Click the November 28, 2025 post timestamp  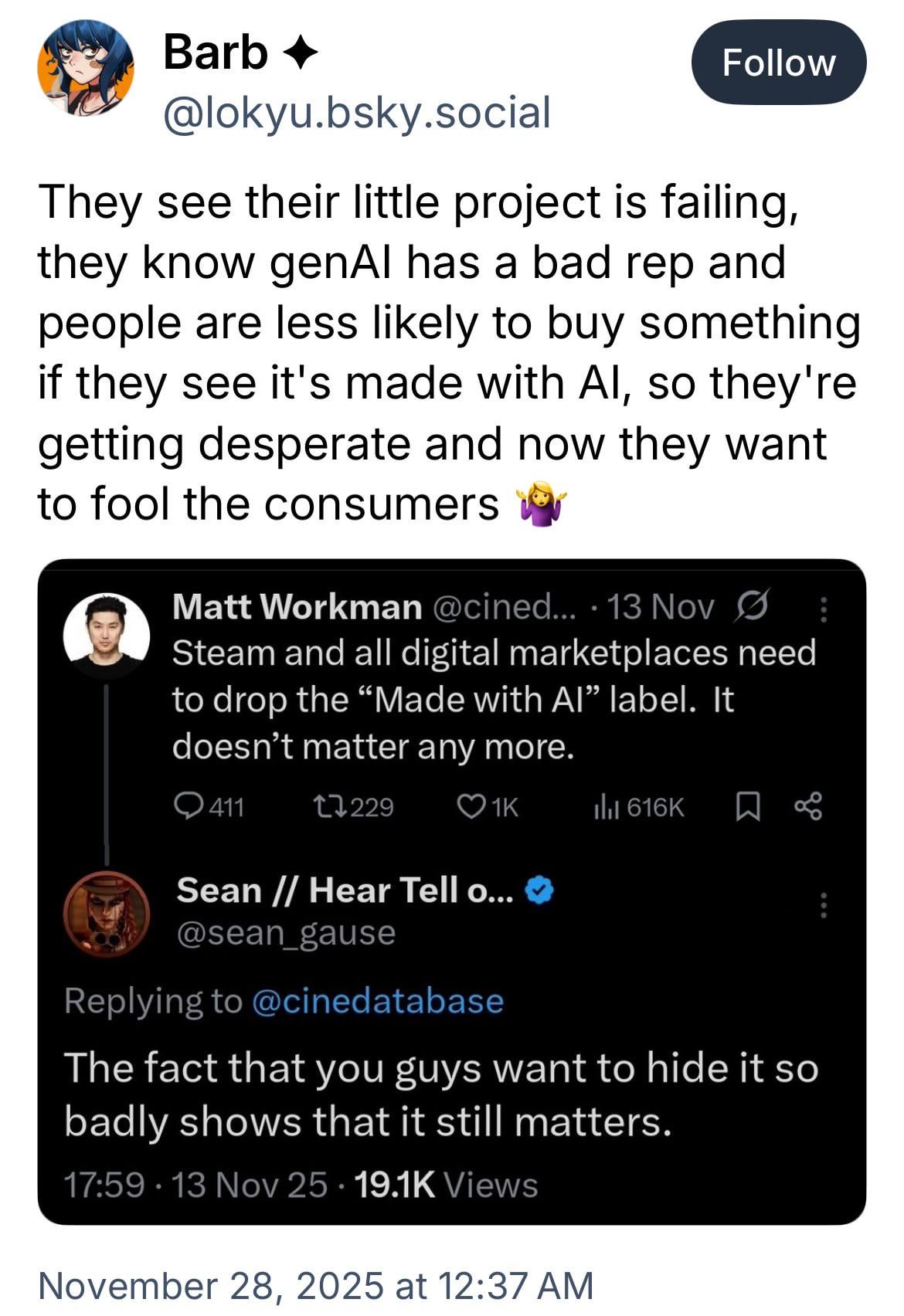coord(315,1286)
